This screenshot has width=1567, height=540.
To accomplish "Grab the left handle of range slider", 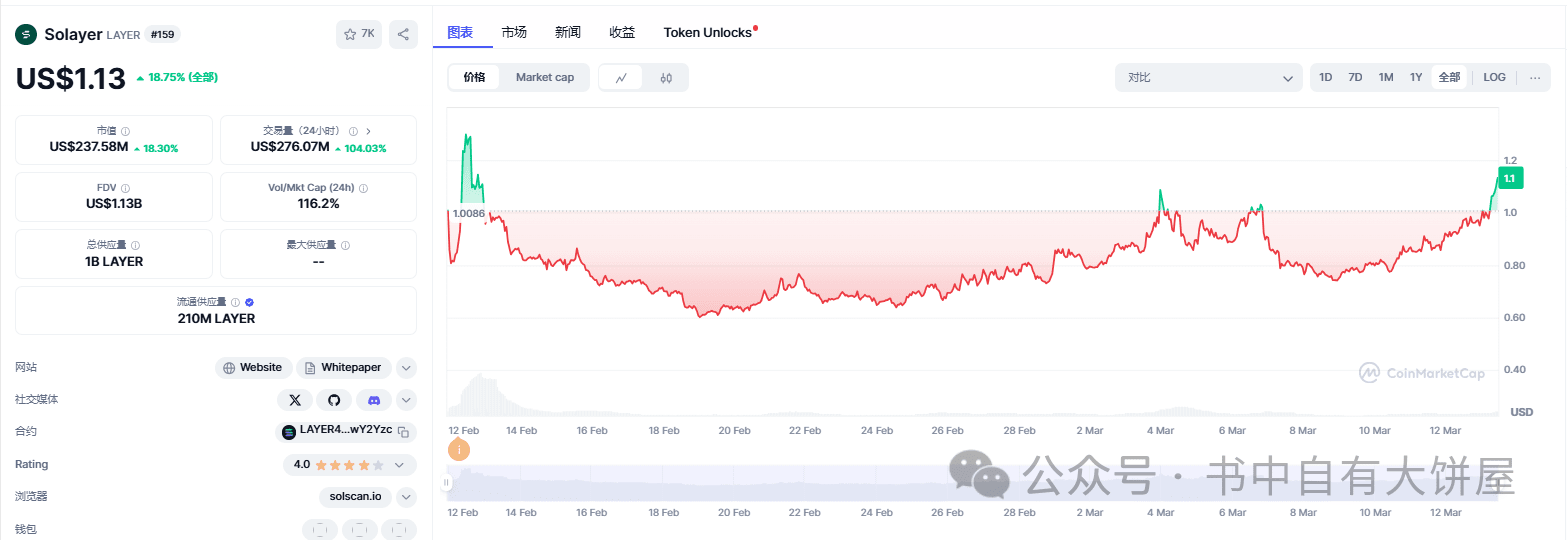I will tap(447, 483).
